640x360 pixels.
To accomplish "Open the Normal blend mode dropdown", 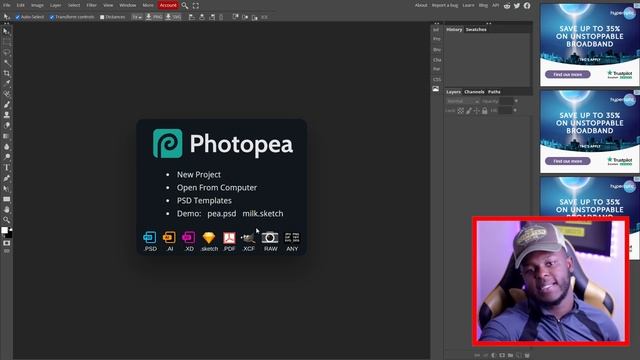I will pyautogui.click(x=463, y=101).
